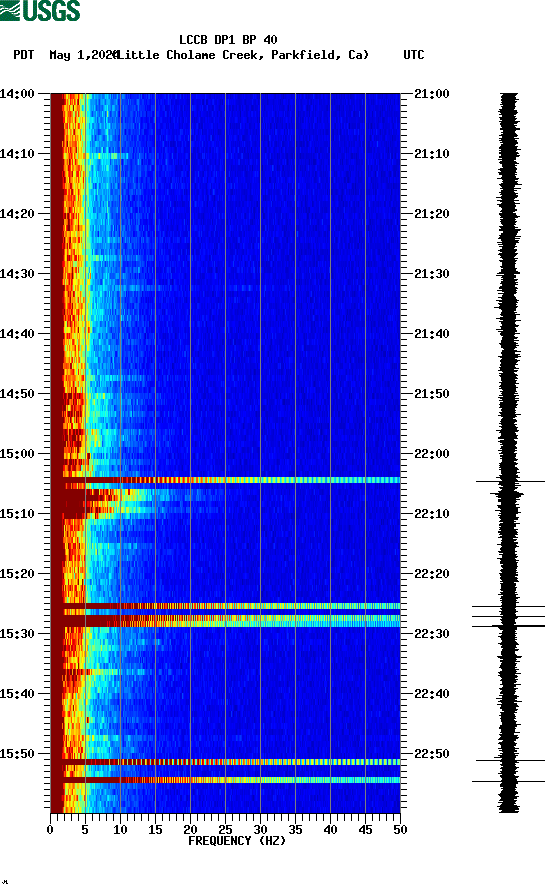Click the broadband spectrogram event band just after 15:00

226,480
